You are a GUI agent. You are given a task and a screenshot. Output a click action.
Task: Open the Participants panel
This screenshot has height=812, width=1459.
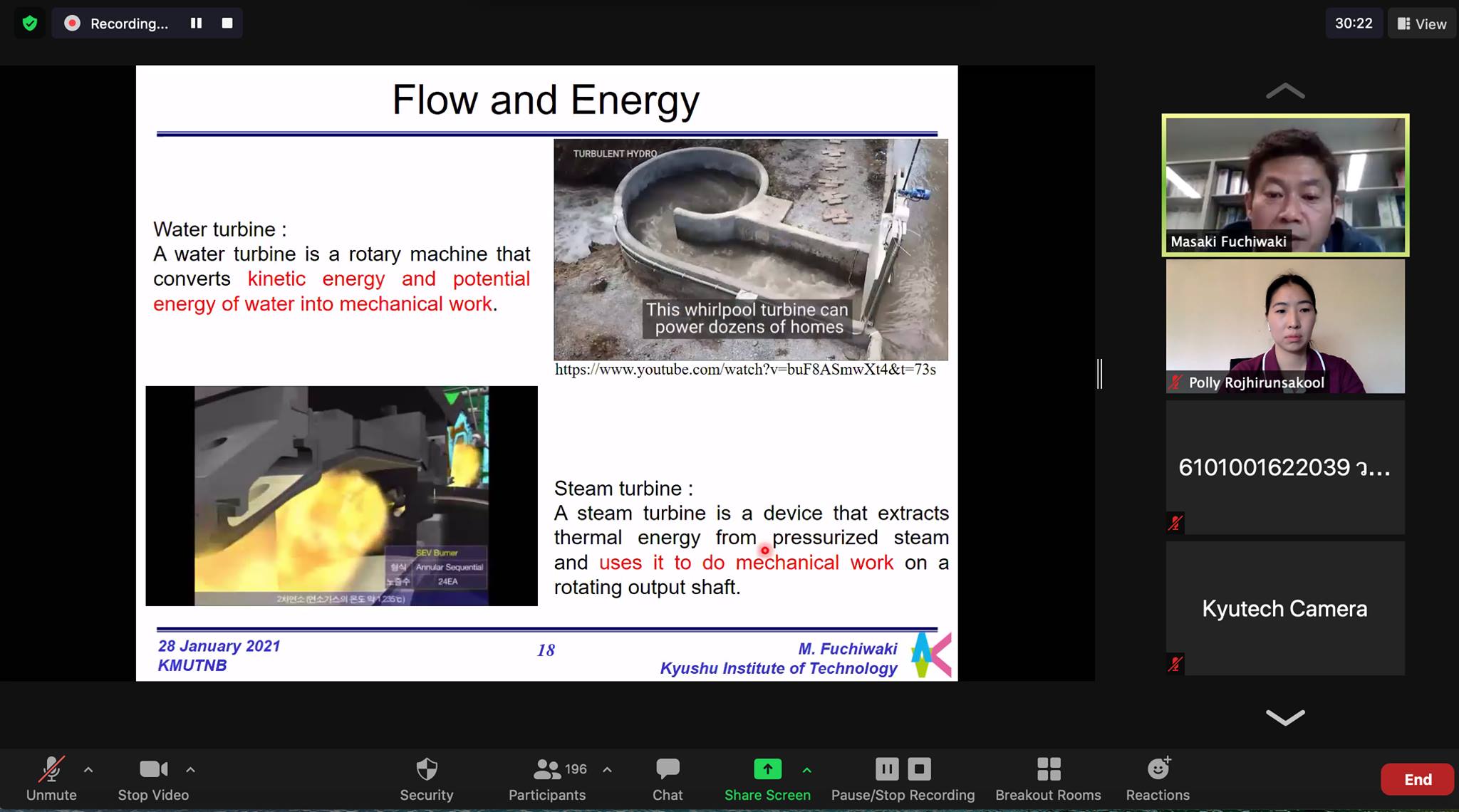(547, 779)
